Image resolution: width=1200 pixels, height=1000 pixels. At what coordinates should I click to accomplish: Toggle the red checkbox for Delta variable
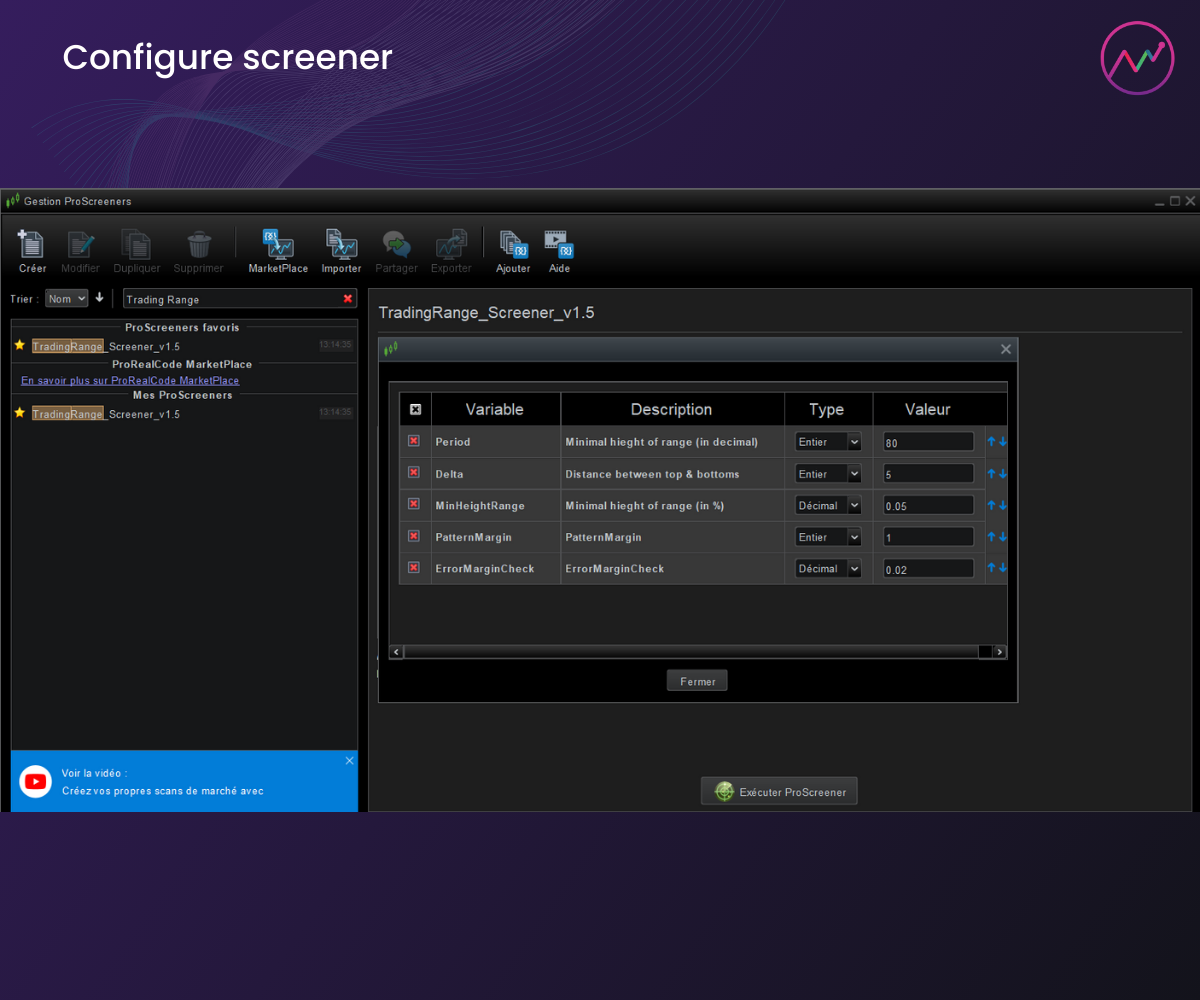414,473
